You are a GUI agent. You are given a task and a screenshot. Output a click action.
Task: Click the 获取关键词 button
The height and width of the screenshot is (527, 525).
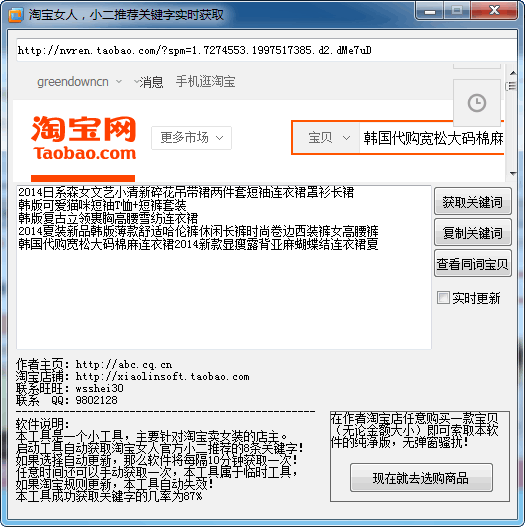(473, 201)
